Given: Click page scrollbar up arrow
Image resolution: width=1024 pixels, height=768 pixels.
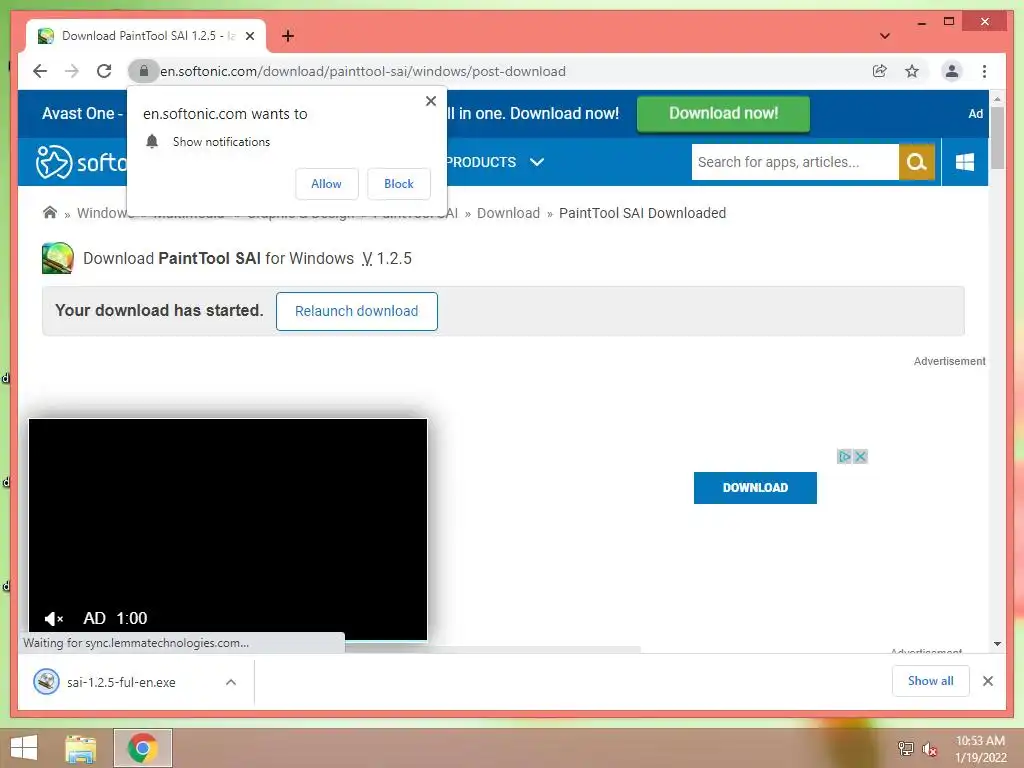Looking at the screenshot, I should (997, 99).
